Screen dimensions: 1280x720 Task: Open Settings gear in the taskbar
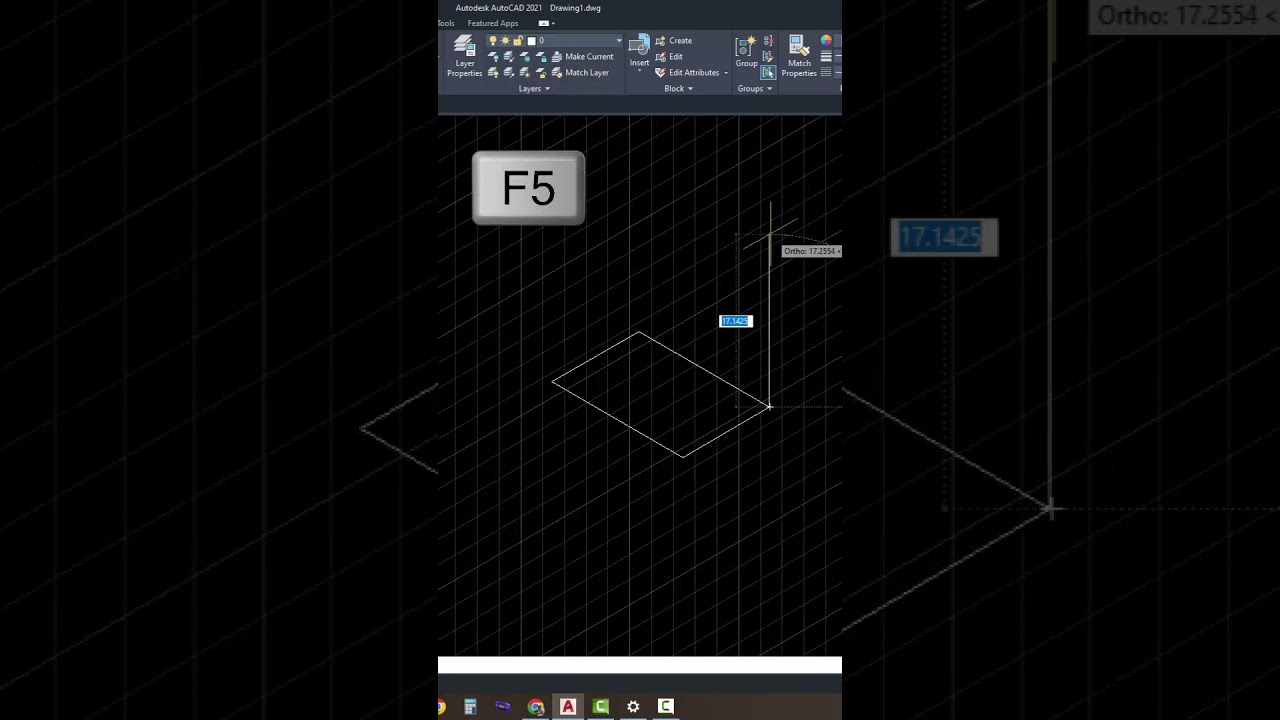(x=633, y=707)
